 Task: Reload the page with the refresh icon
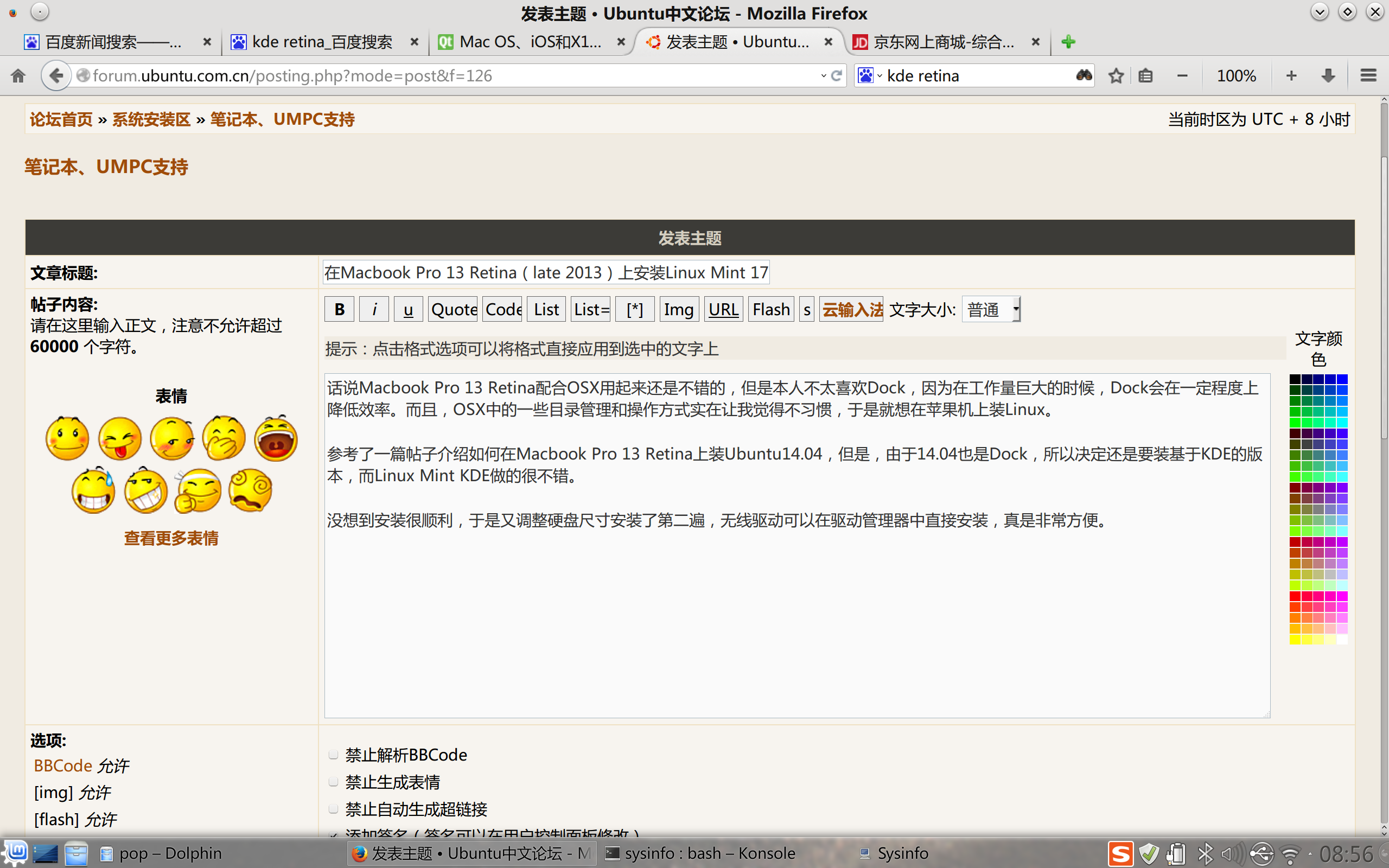[837, 75]
